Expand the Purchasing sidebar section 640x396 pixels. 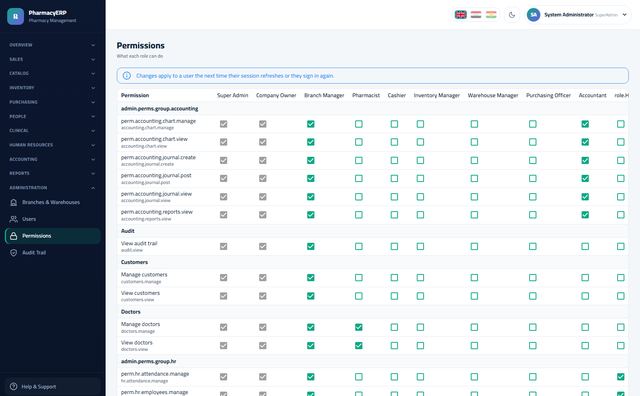click(53, 102)
